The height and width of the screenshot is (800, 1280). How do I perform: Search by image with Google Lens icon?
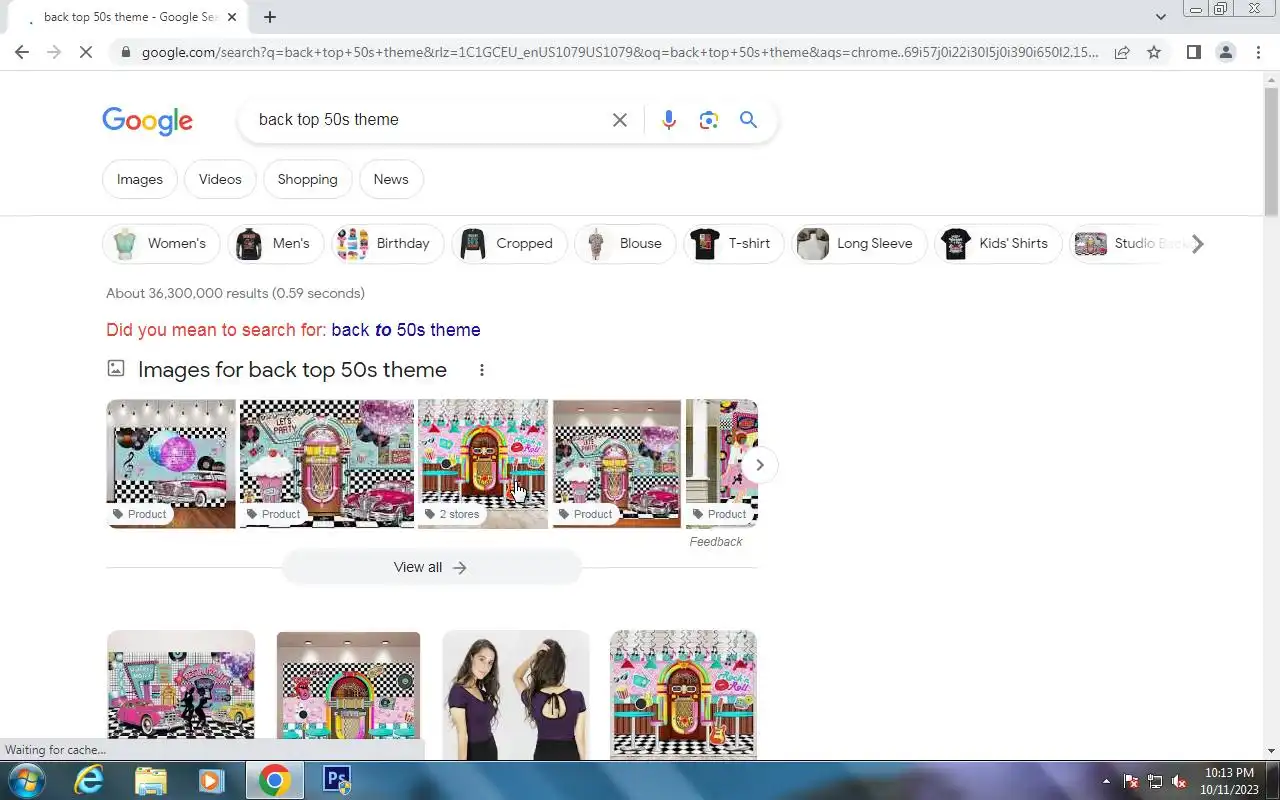[x=709, y=120]
